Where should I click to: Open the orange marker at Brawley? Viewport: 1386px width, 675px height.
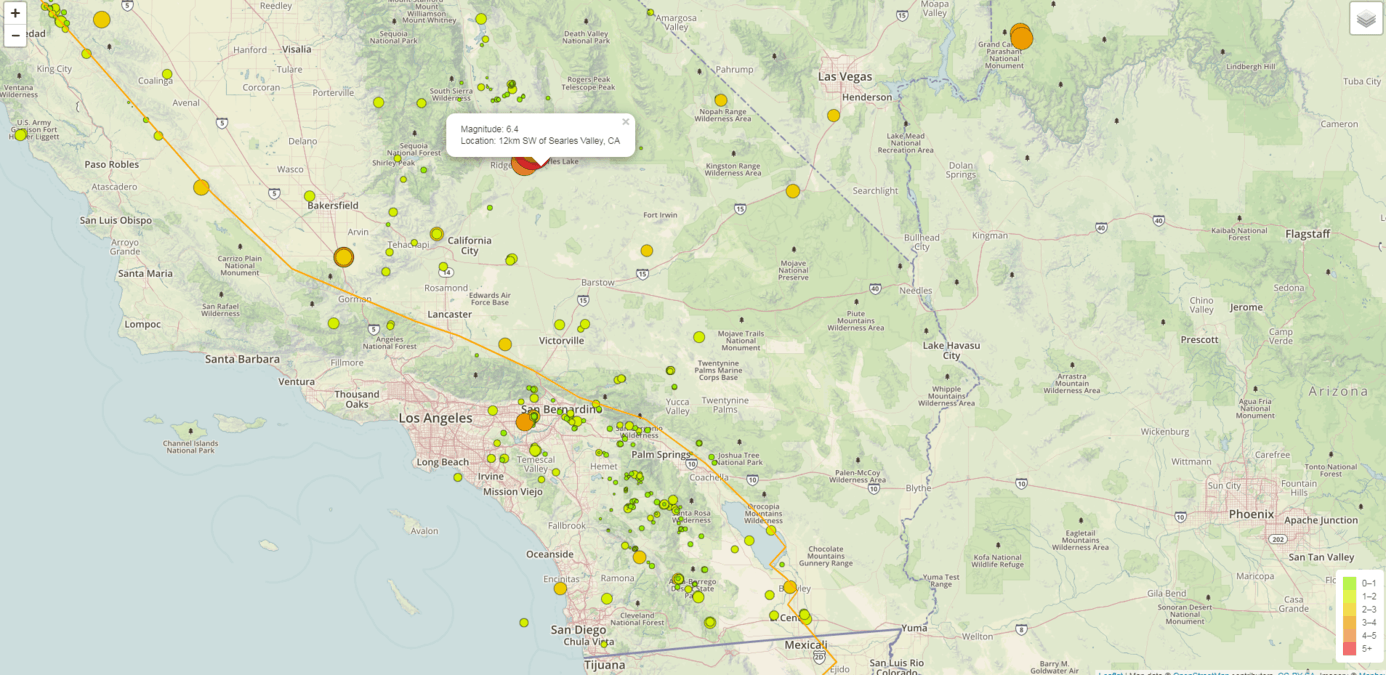[790, 587]
